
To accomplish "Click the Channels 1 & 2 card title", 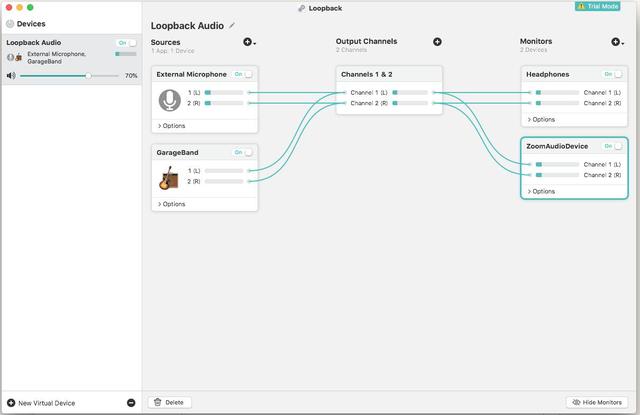I will (367, 74).
